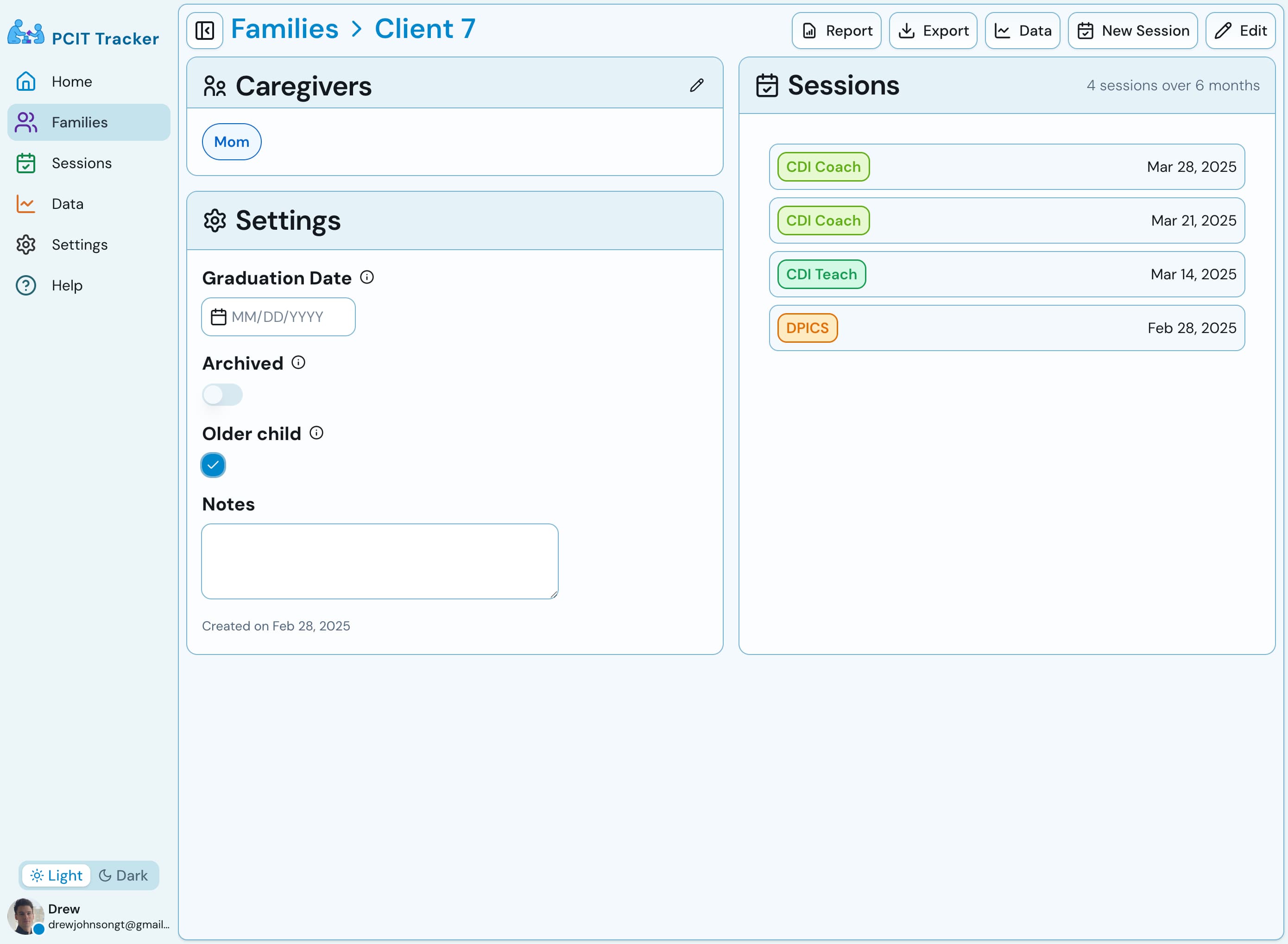Select the Light theme option
The height and width of the screenshot is (944, 1288).
(x=57, y=875)
